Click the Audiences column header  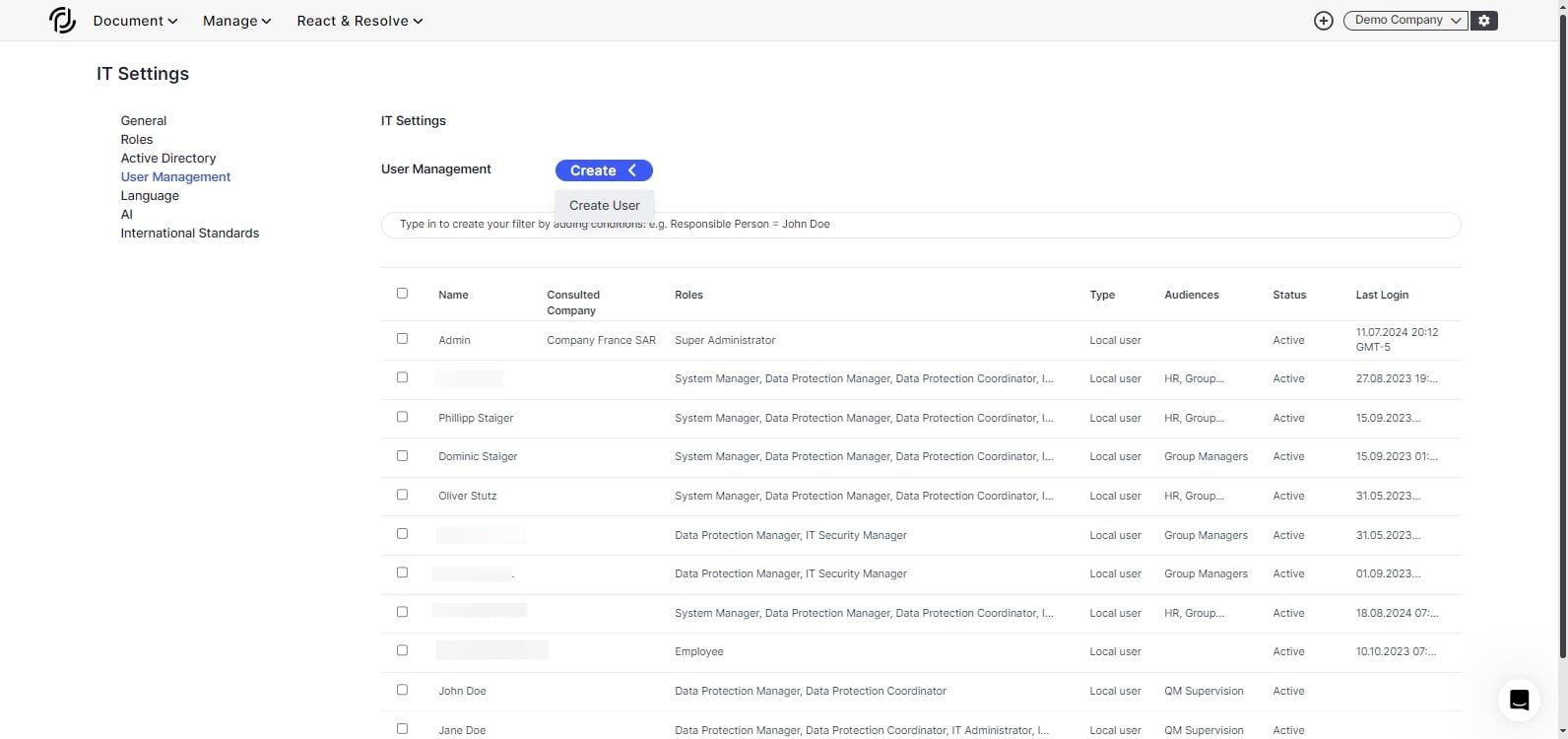coord(1192,295)
